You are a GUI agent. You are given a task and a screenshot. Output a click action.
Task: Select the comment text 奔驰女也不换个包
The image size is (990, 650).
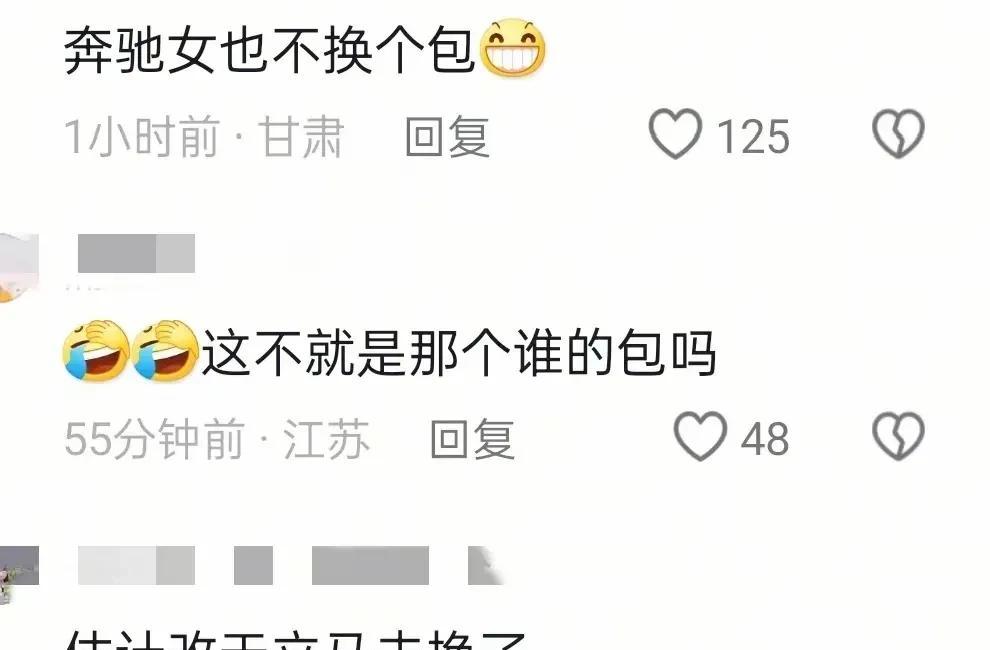click(x=270, y=51)
